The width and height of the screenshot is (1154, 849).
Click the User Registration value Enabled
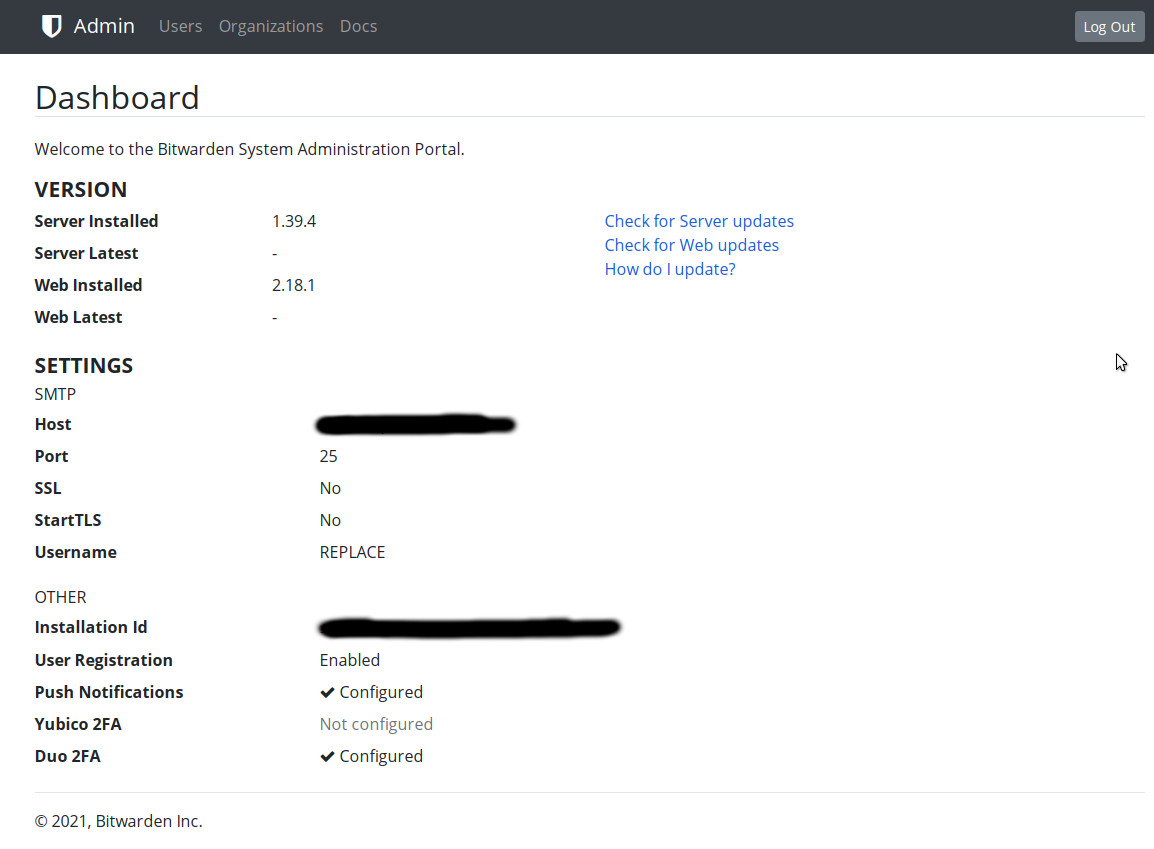[350, 660]
